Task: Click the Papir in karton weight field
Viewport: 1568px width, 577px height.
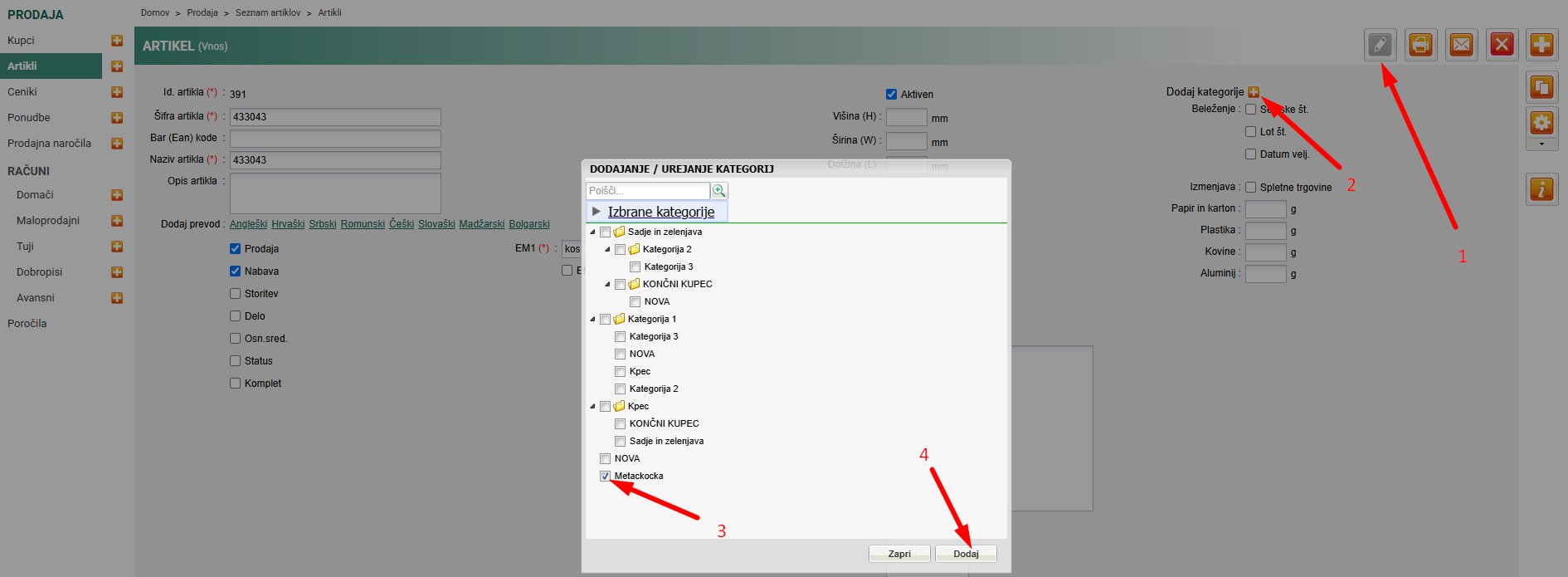Action: (1266, 209)
